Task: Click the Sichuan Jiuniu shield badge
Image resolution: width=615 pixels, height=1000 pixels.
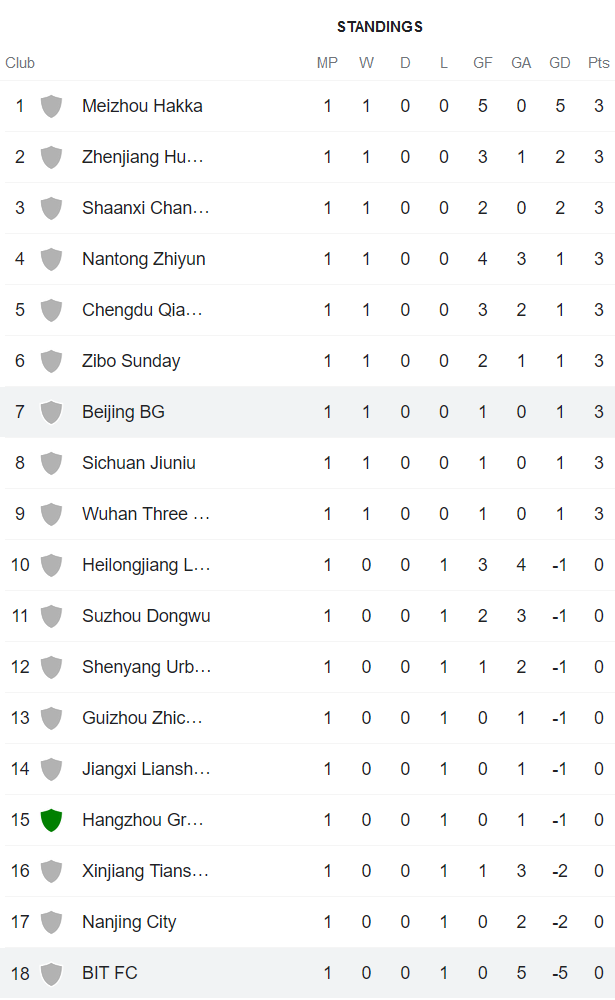Action: tap(50, 463)
